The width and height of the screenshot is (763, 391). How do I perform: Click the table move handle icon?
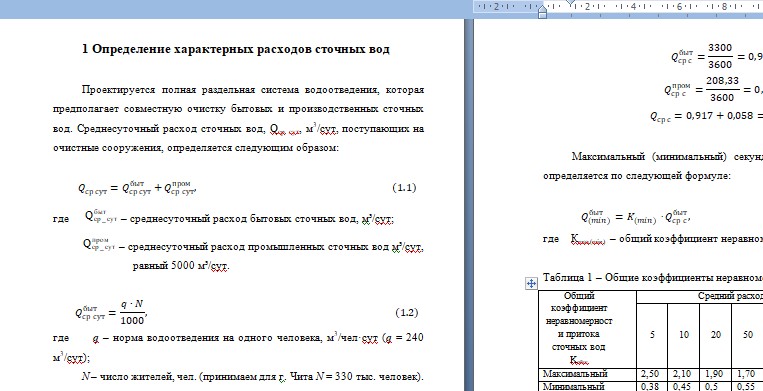coord(531,284)
